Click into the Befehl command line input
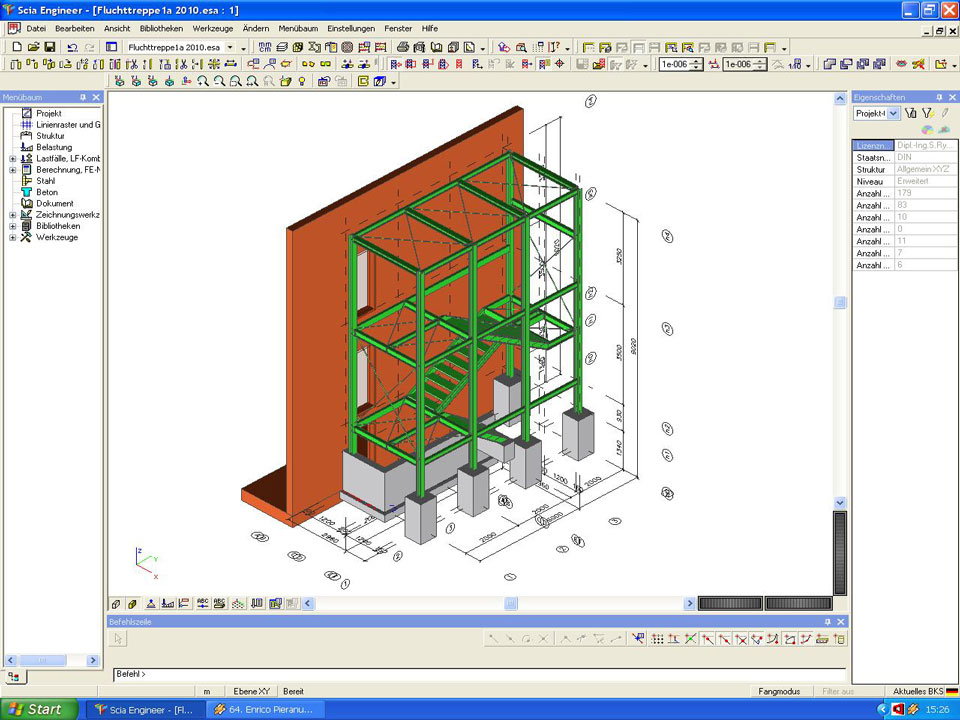Viewport: 960px width, 720px height. (x=480, y=675)
